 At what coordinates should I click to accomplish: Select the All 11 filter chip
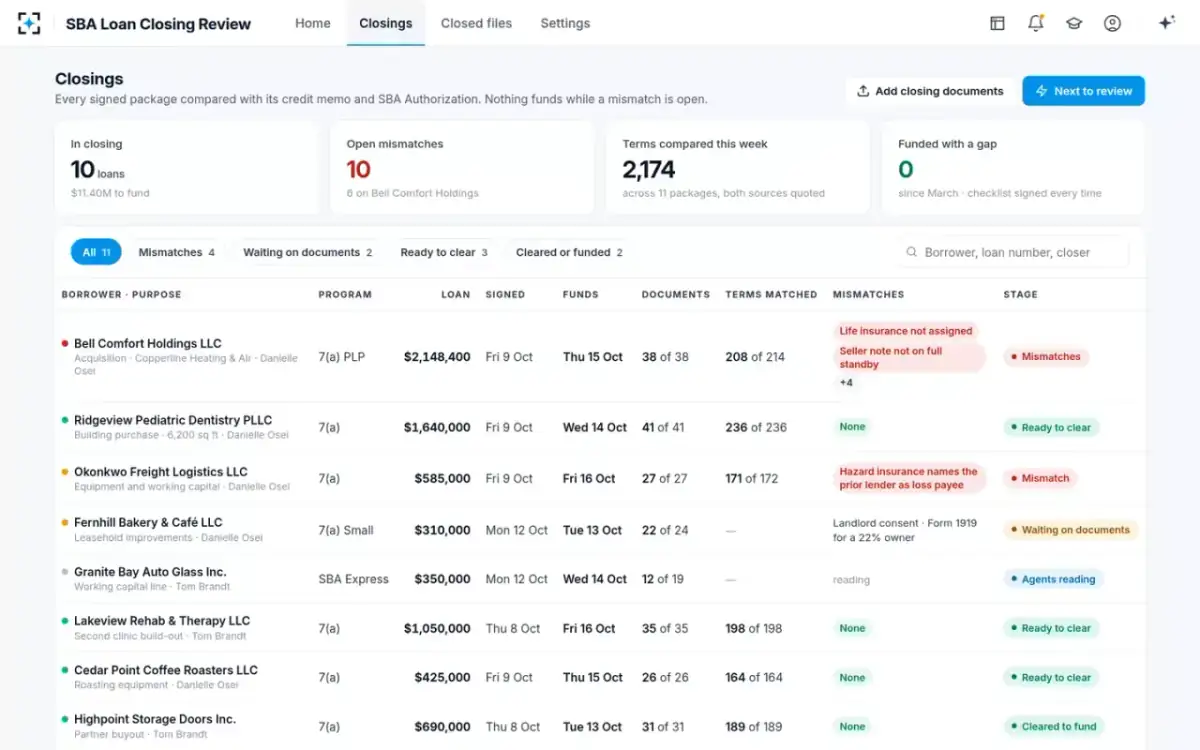pyautogui.click(x=96, y=252)
